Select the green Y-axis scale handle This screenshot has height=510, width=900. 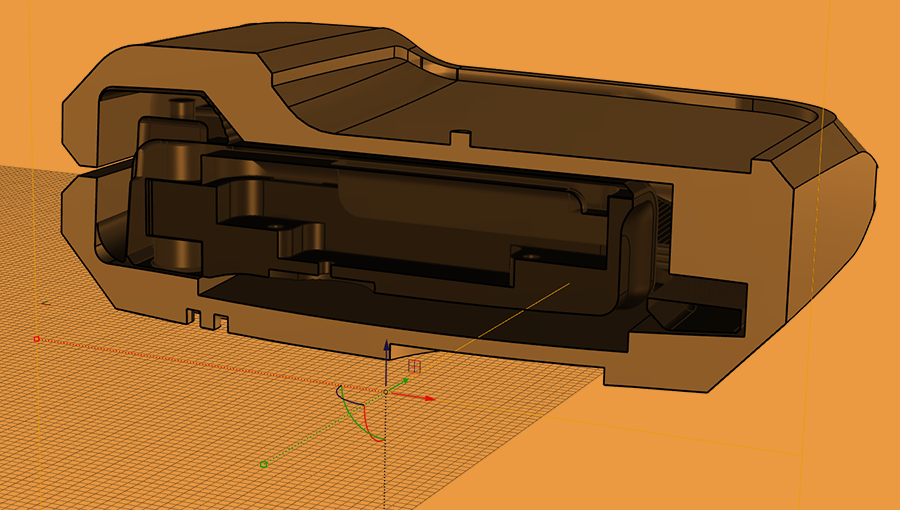tap(263, 464)
